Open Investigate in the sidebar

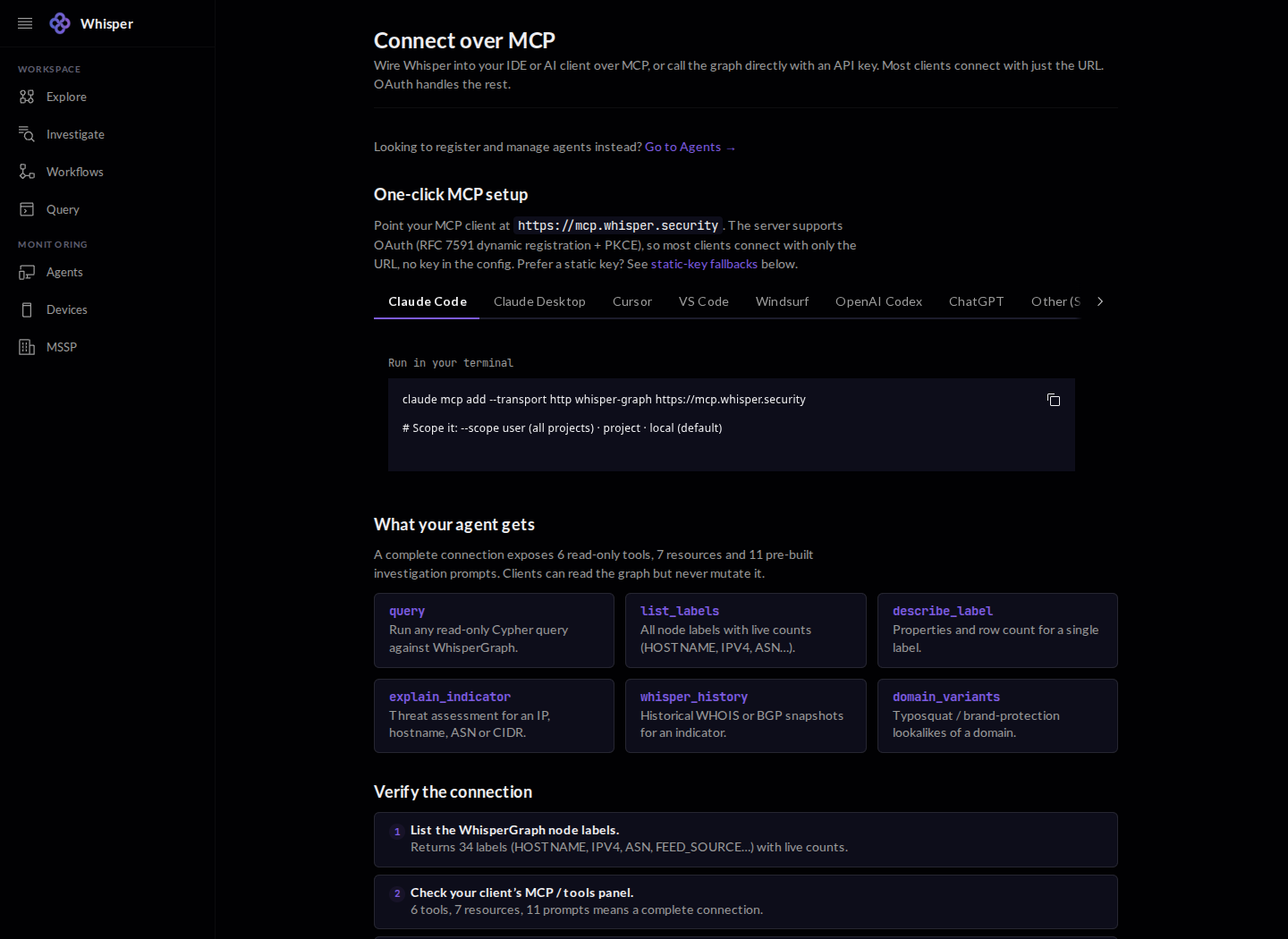tap(107, 134)
